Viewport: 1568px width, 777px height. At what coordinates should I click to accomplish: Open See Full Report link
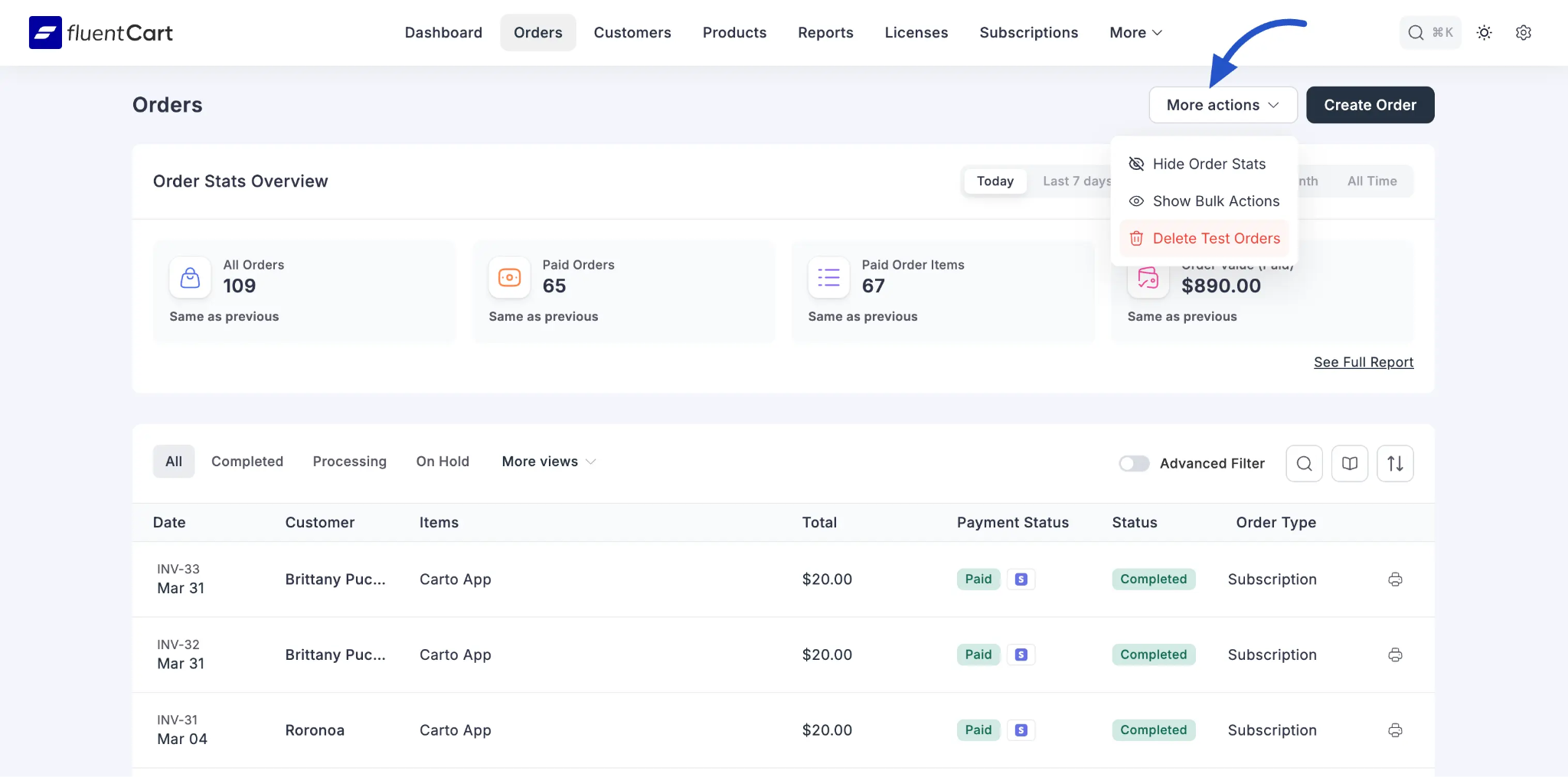tap(1364, 362)
